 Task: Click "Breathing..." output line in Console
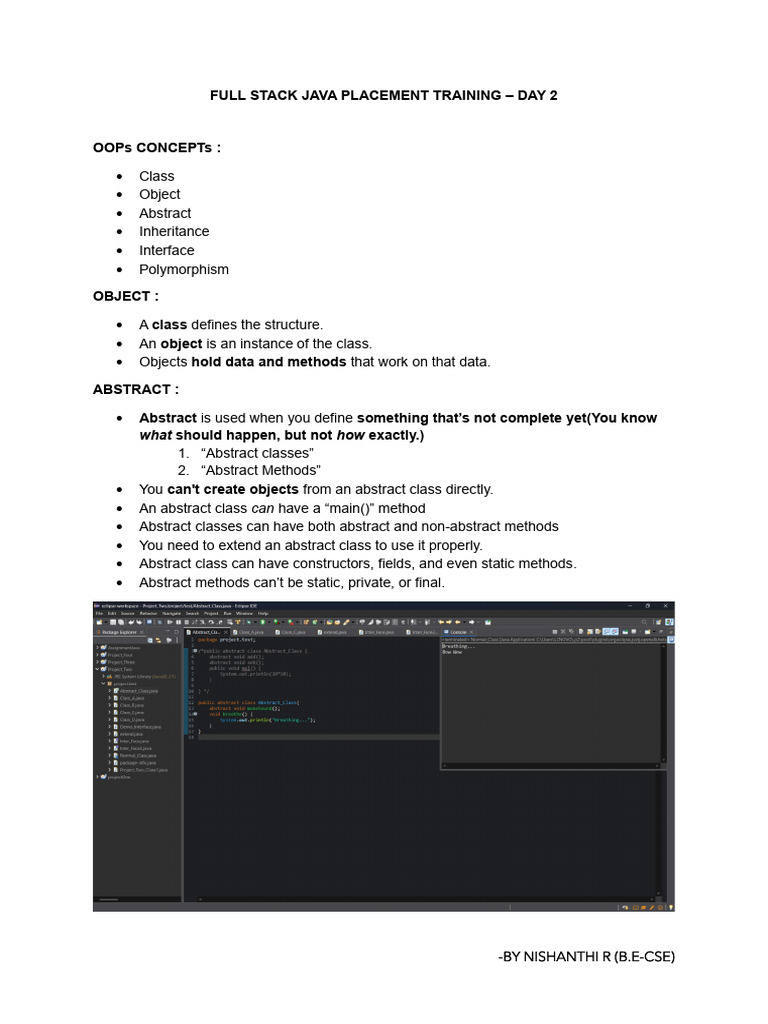[458, 646]
